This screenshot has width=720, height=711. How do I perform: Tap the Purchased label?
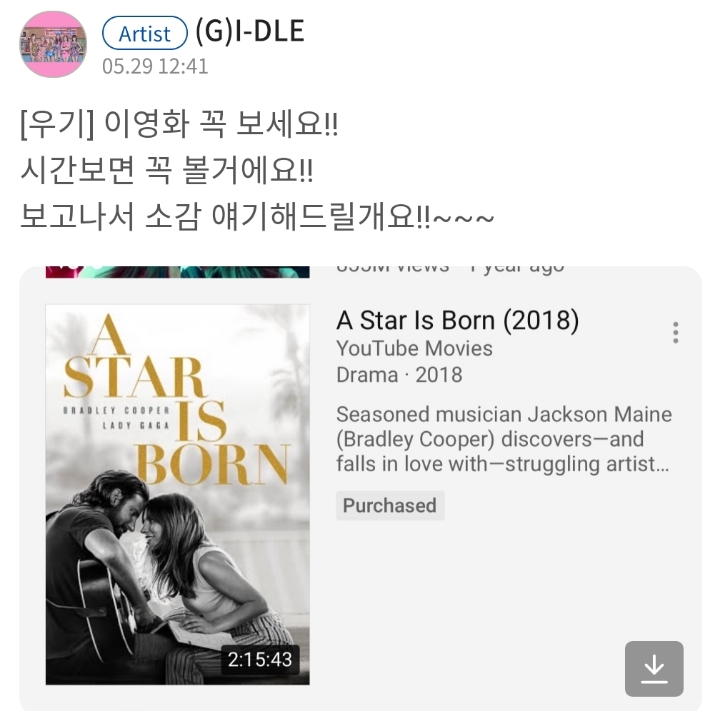(390, 505)
